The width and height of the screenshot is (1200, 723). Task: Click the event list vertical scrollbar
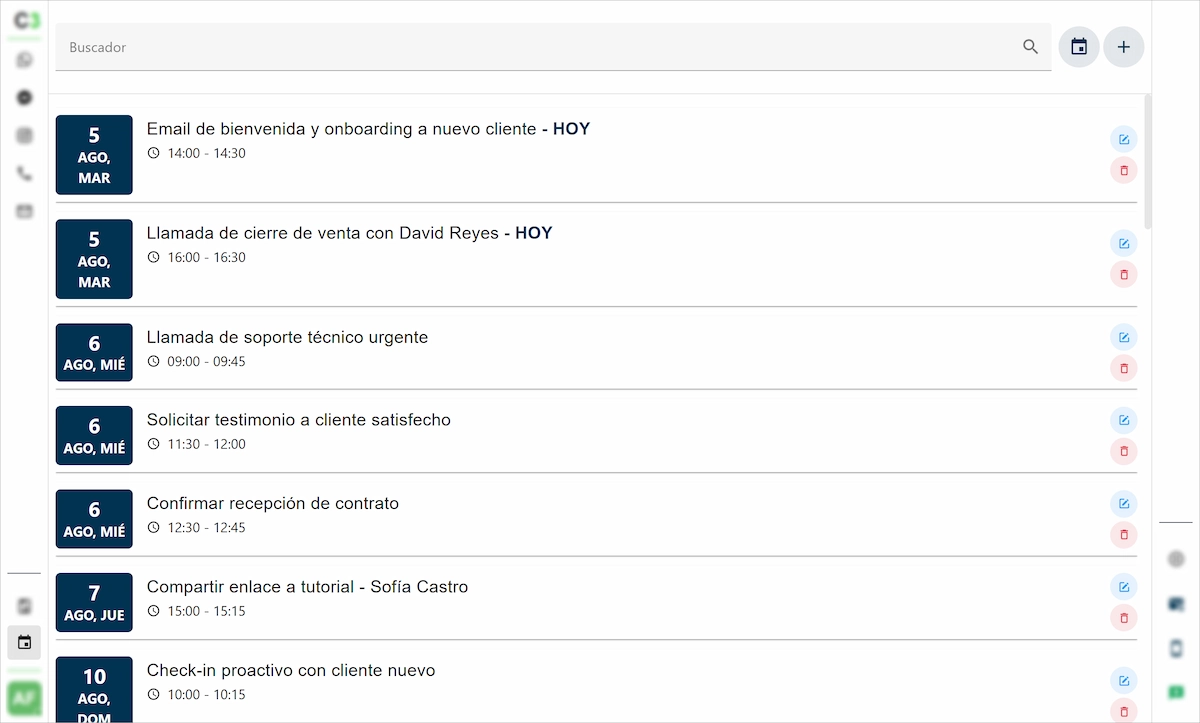click(x=1147, y=160)
